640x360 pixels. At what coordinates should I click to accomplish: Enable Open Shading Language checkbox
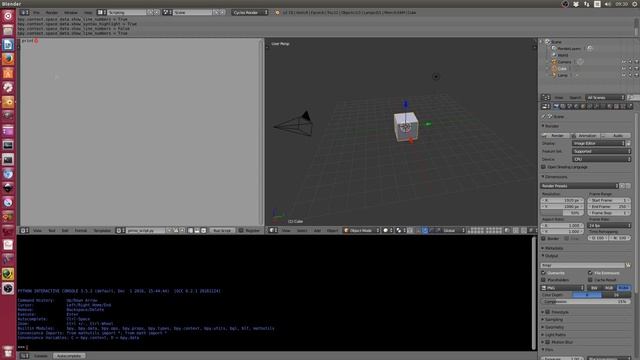(x=544, y=167)
